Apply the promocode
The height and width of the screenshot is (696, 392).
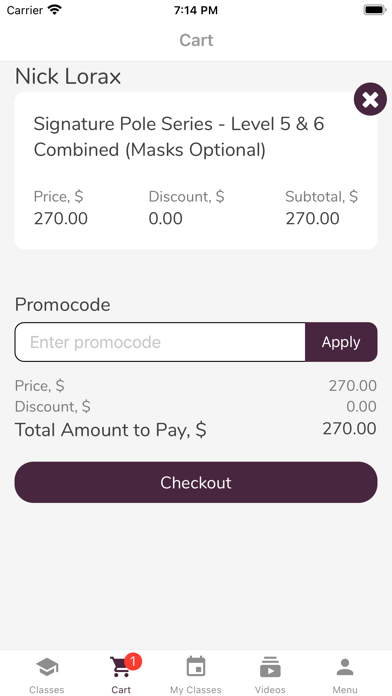pos(341,342)
